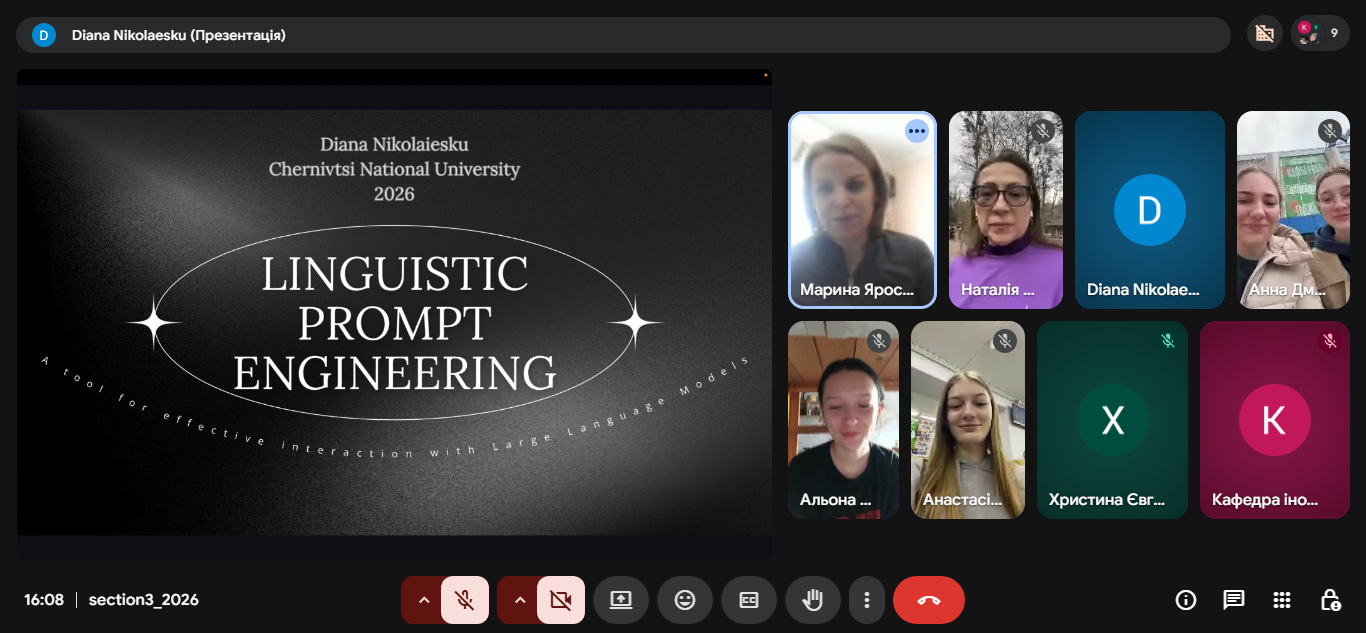Select Христина Євг... avatar tile
This screenshot has width=1366, height=633.
pos(1112,420)
